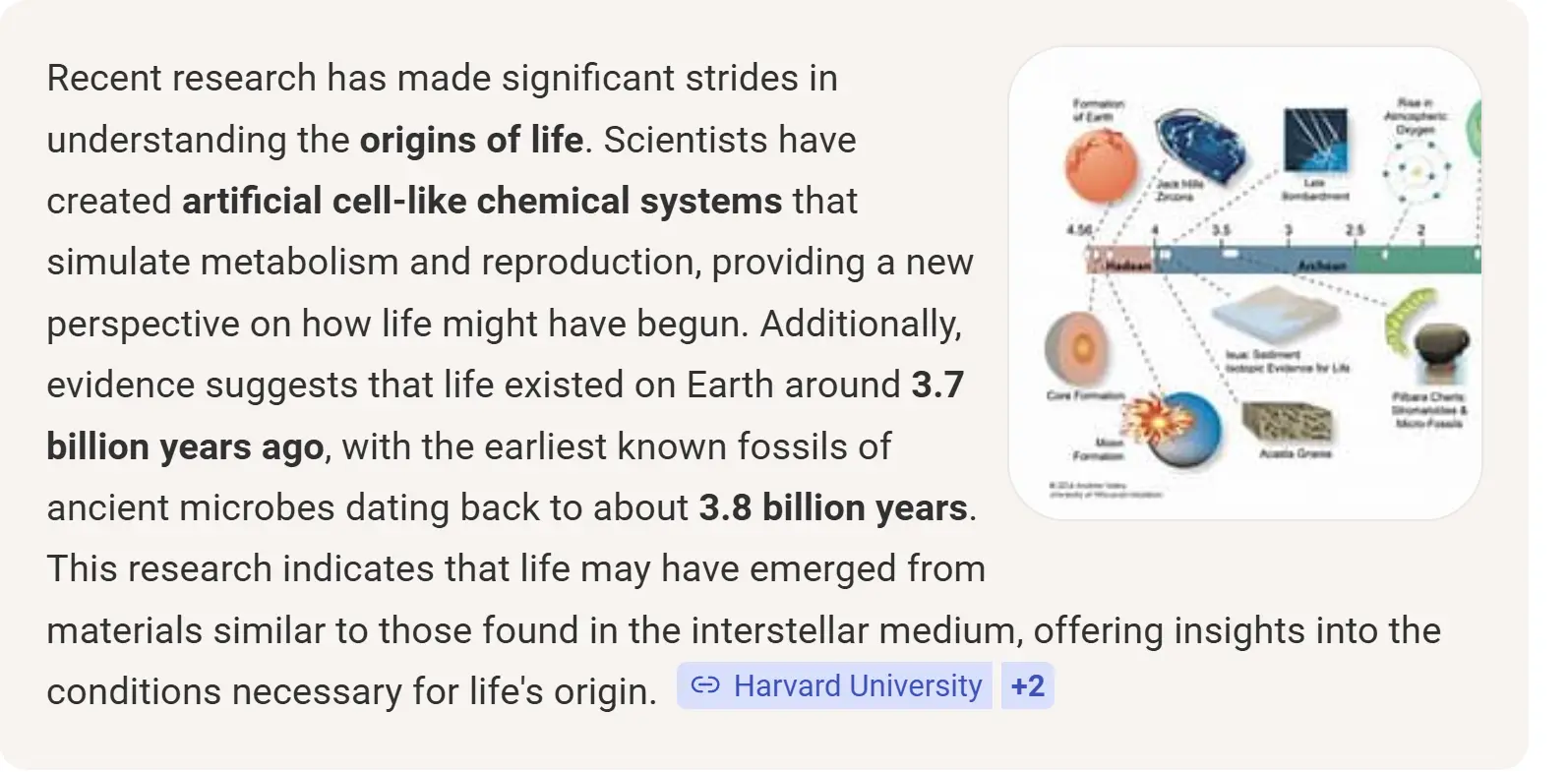Click the bold "artificial cell-like chemical systems" phrase
The image size is (1568, 772).
[482, 201]
